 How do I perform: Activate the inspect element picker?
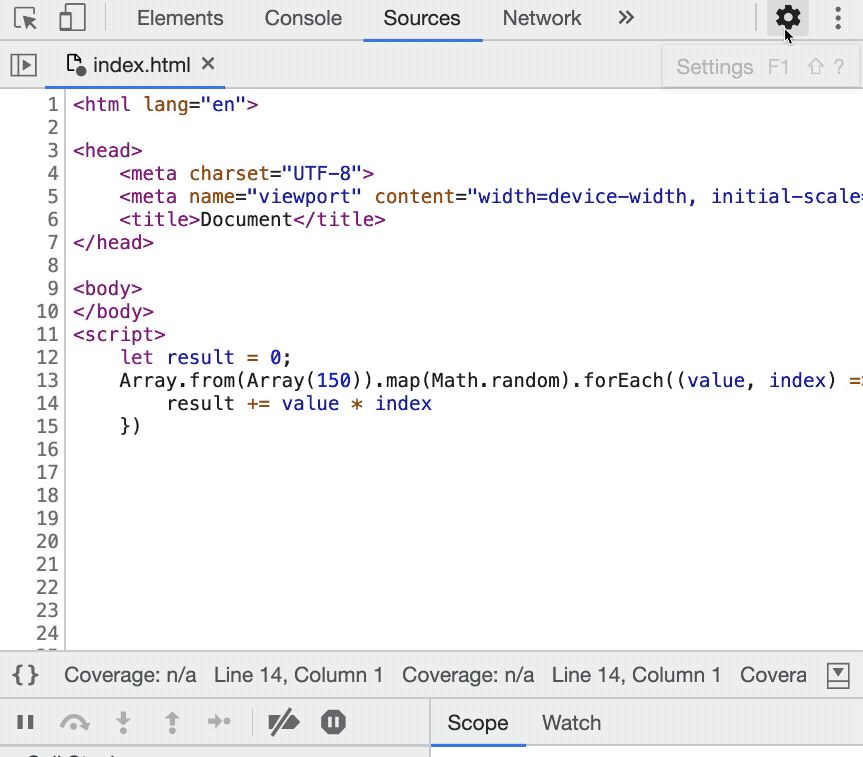pos(26,18)
